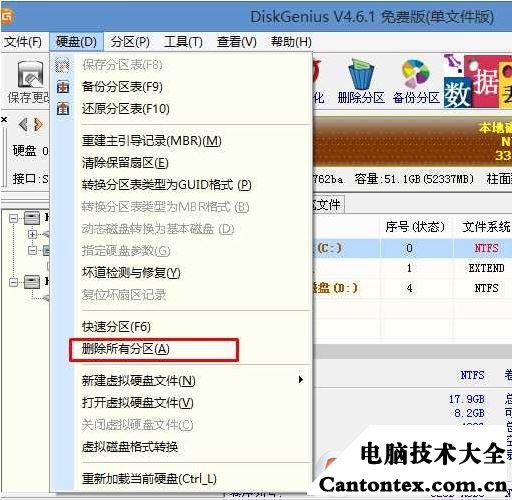Select the first hard disk tree icon
This screenshot has height=500, width=512.
(32, 218)
